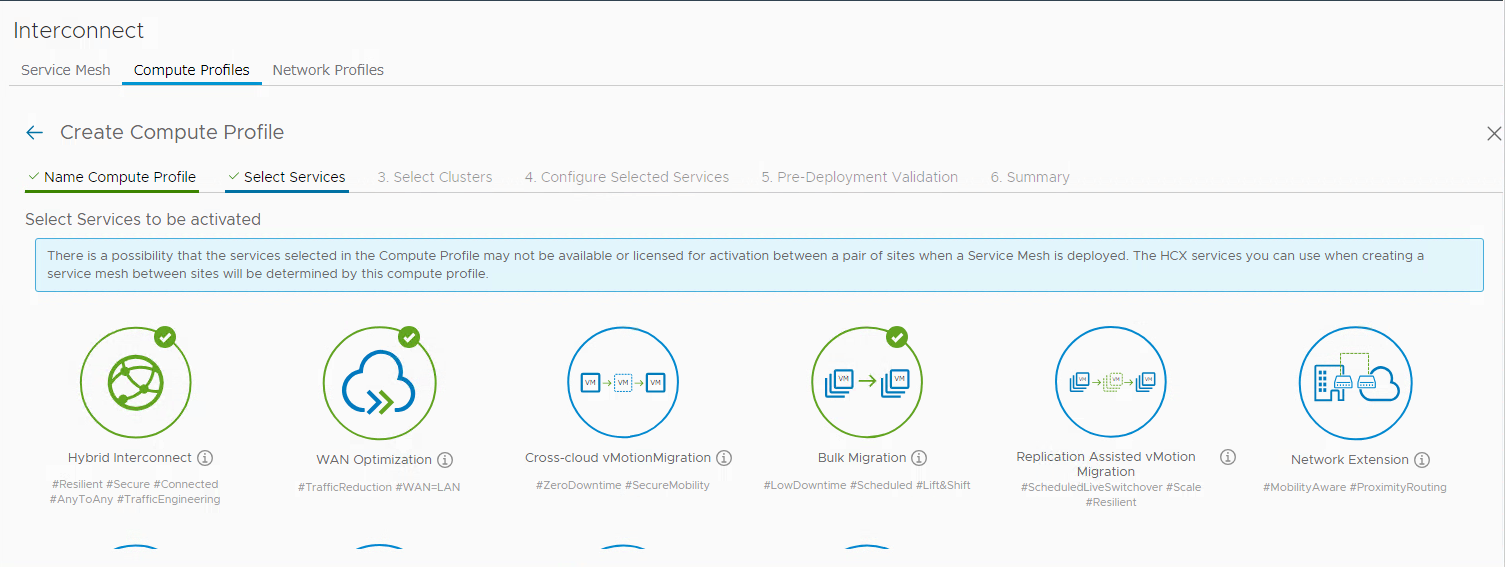Click the Network Extension label
The height and width of the screenshot is (567, 1505).
tap(1350, 460)
